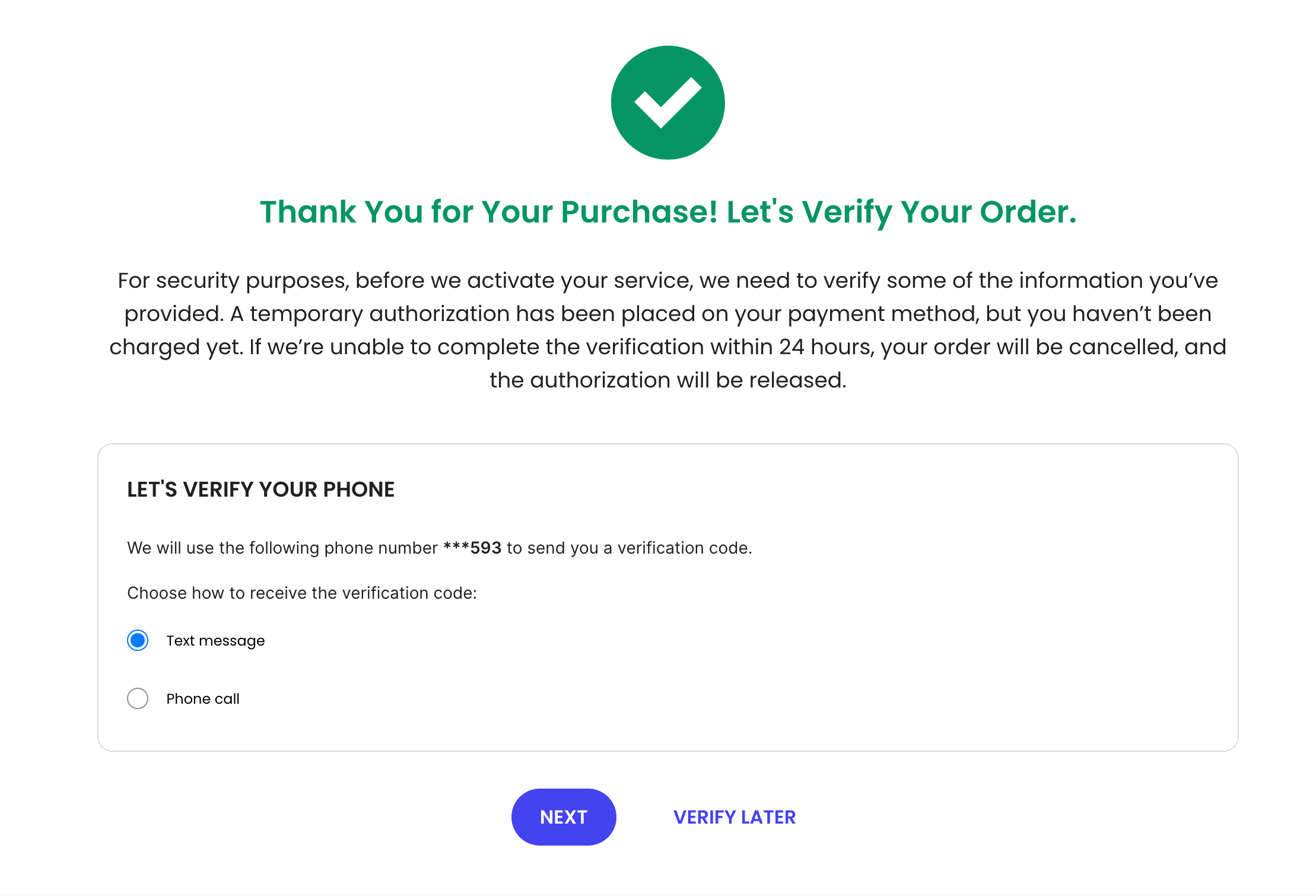Click "the authorization will be released." line
Screen dimensions: 1316x896
point(667,380)
